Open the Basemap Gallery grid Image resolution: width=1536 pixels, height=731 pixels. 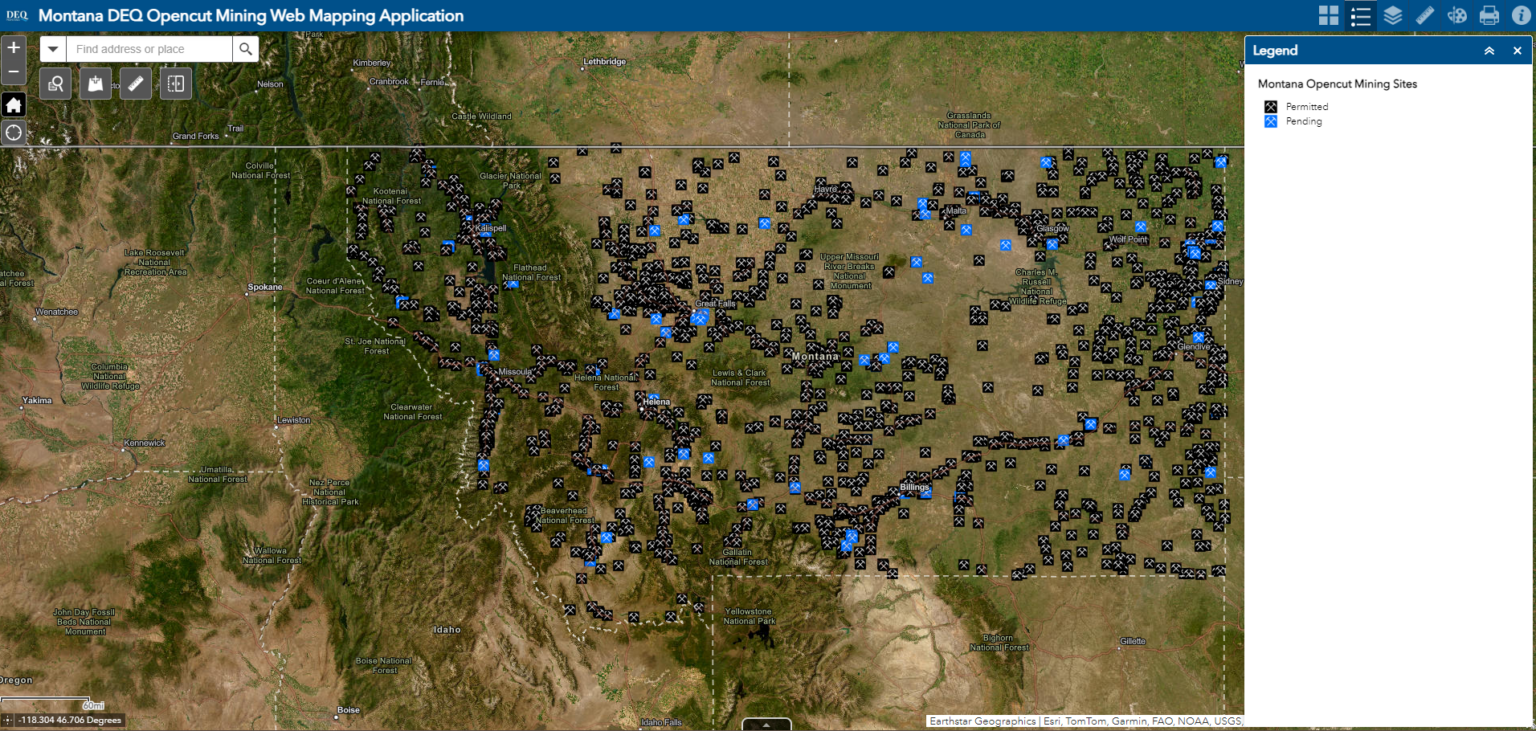[x=1328, y=16]
